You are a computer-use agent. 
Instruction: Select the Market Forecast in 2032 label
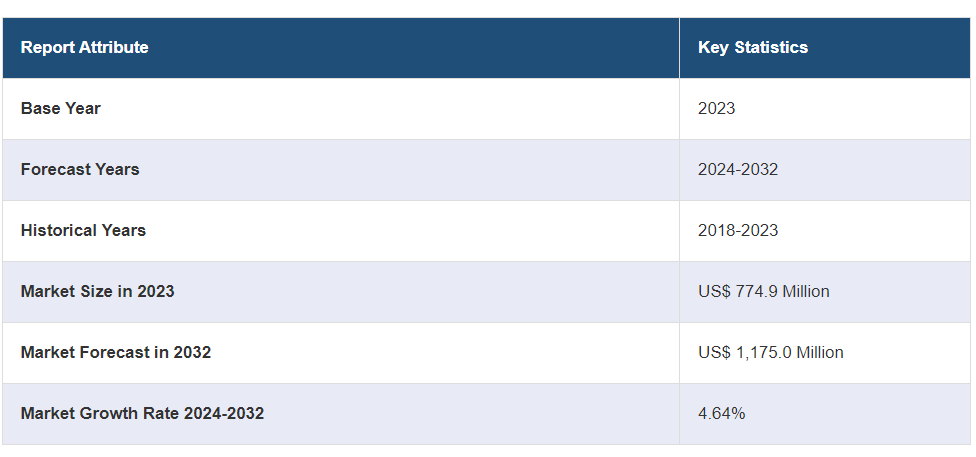click(x=115, y=352)
